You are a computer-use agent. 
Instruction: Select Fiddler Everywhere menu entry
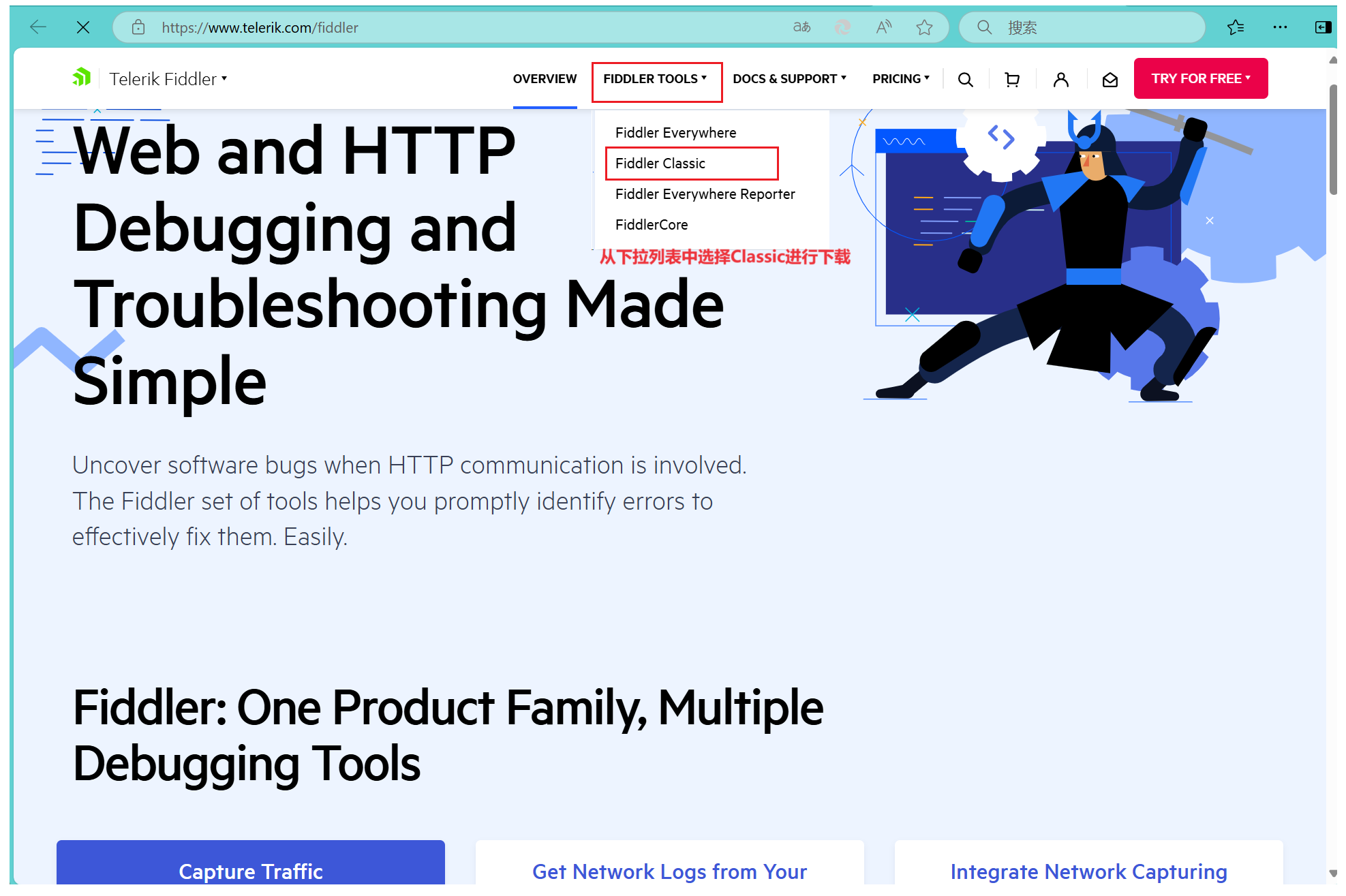pyautogui.click(x=675, y=133)
